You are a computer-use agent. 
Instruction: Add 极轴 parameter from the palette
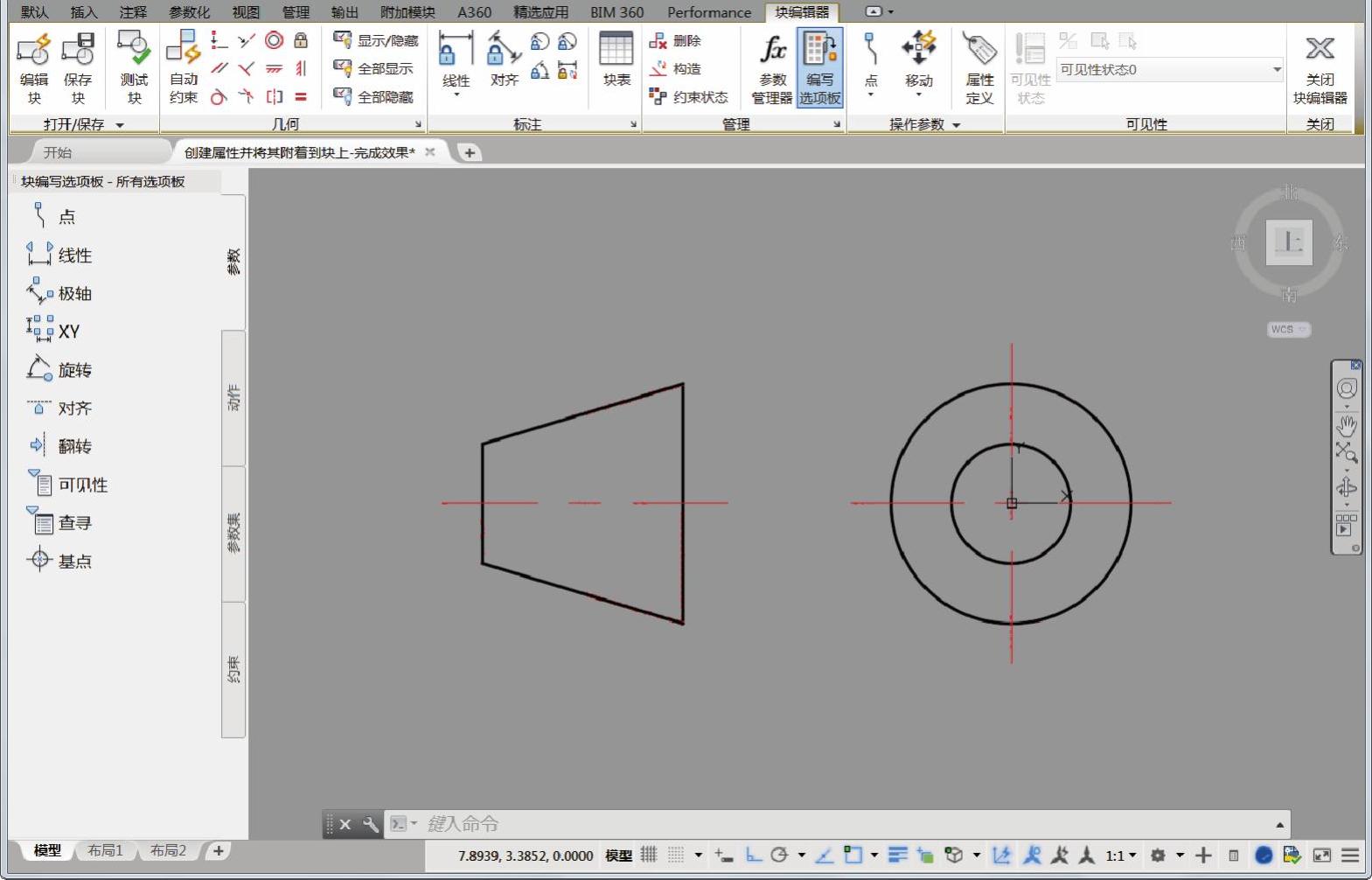tap(59, 293)
